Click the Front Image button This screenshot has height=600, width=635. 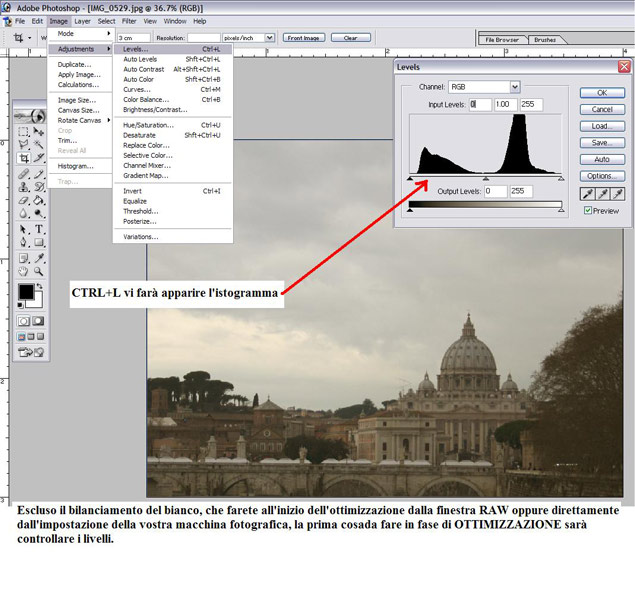(305, 38)
